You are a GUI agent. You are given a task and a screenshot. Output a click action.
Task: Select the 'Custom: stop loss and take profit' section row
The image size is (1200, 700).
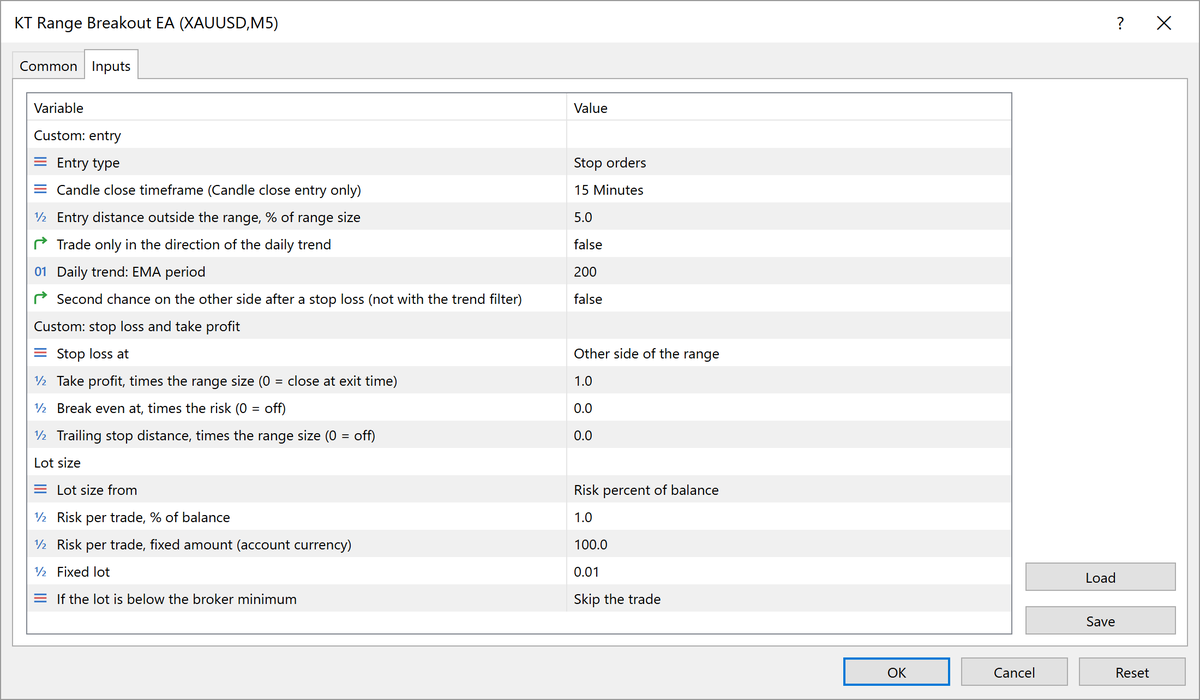(519, 326)
